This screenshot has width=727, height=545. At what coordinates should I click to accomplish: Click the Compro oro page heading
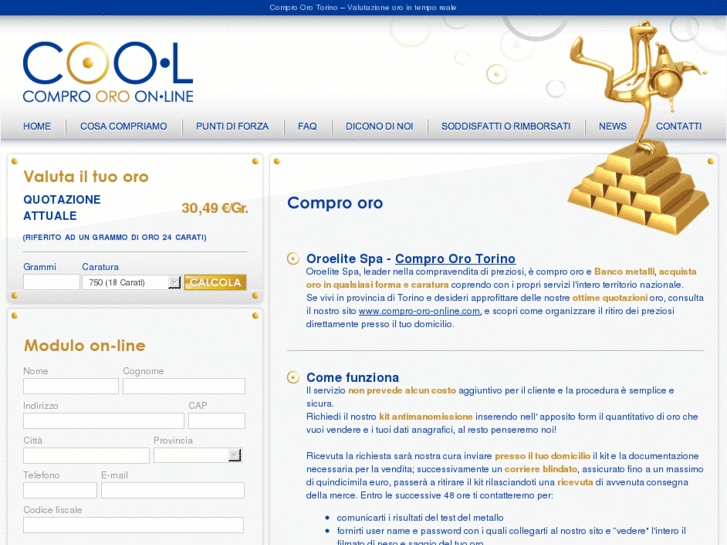(335, 203)
